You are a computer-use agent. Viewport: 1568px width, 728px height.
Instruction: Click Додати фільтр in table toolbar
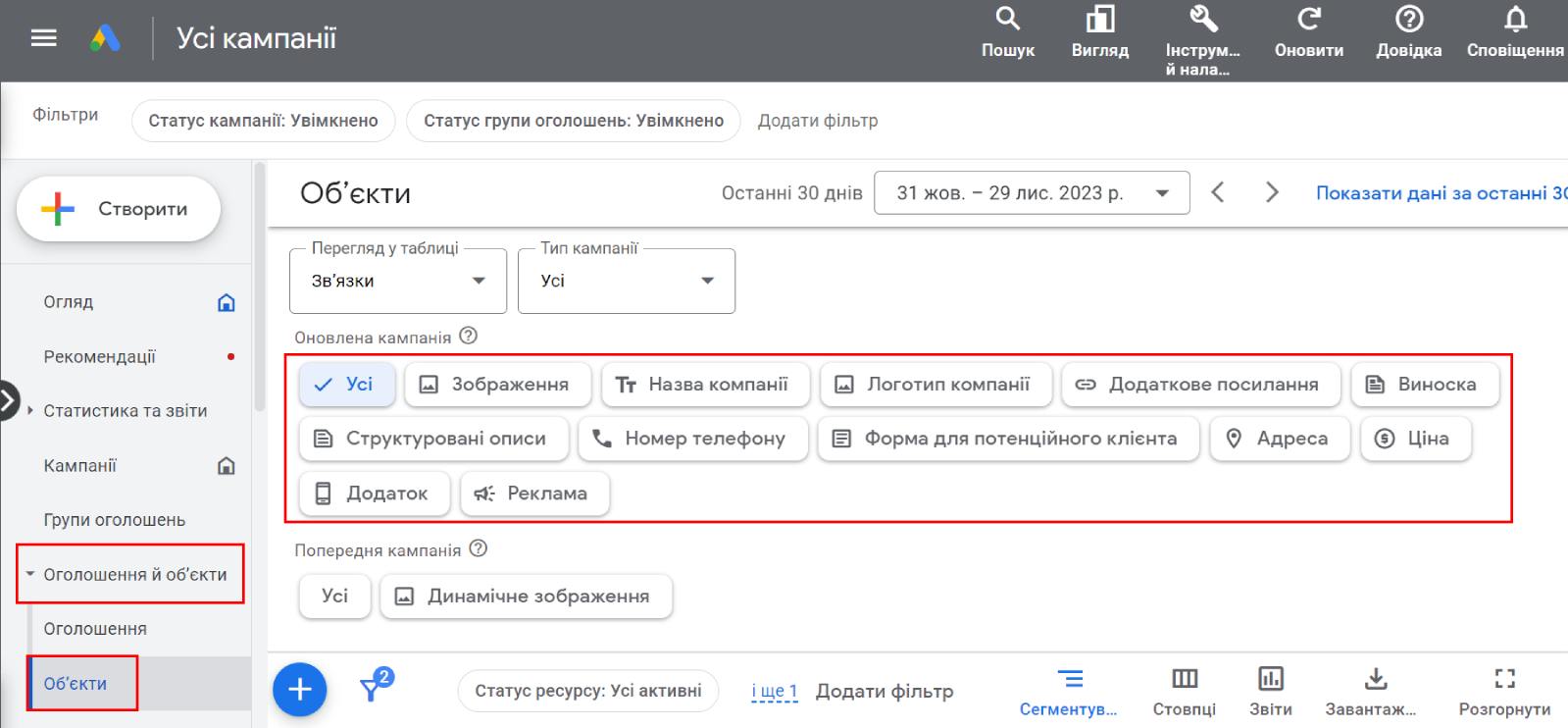pyautogui.click(x=885, y=692)
